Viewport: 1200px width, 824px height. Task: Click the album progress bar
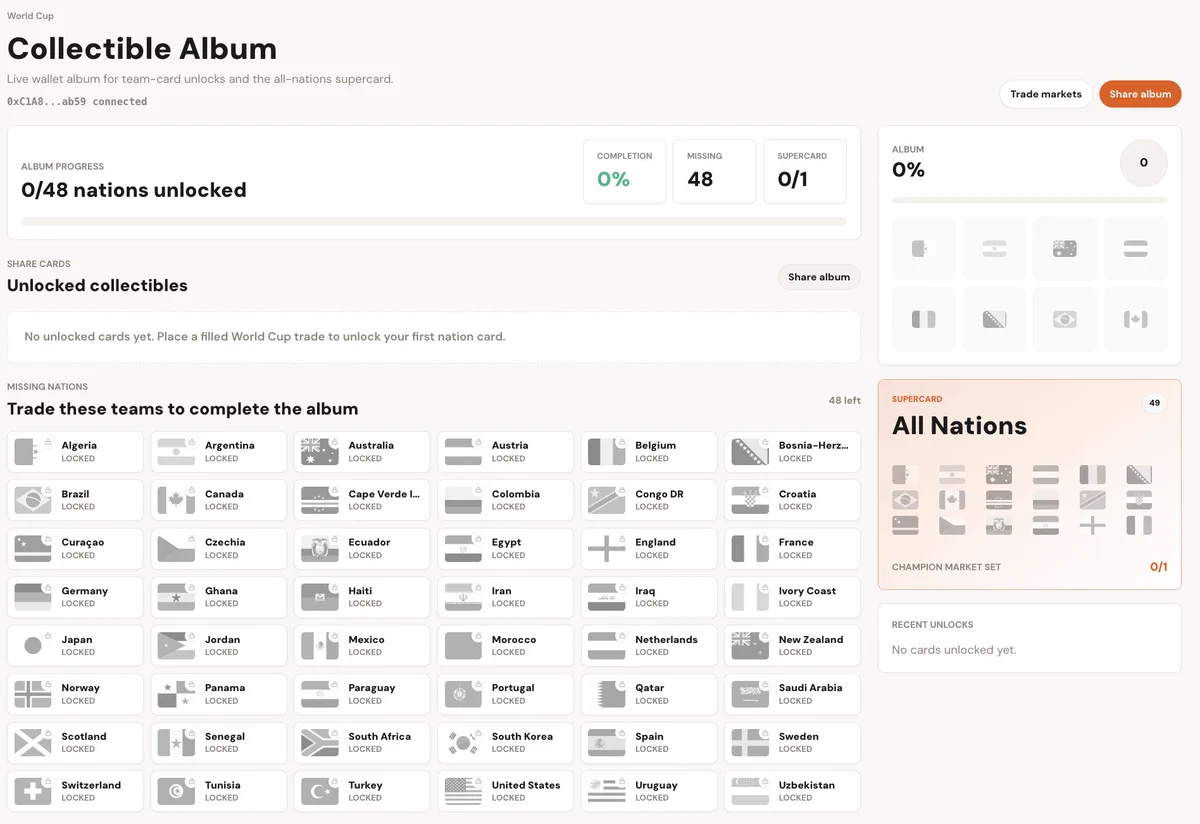[x=434, y=221]
